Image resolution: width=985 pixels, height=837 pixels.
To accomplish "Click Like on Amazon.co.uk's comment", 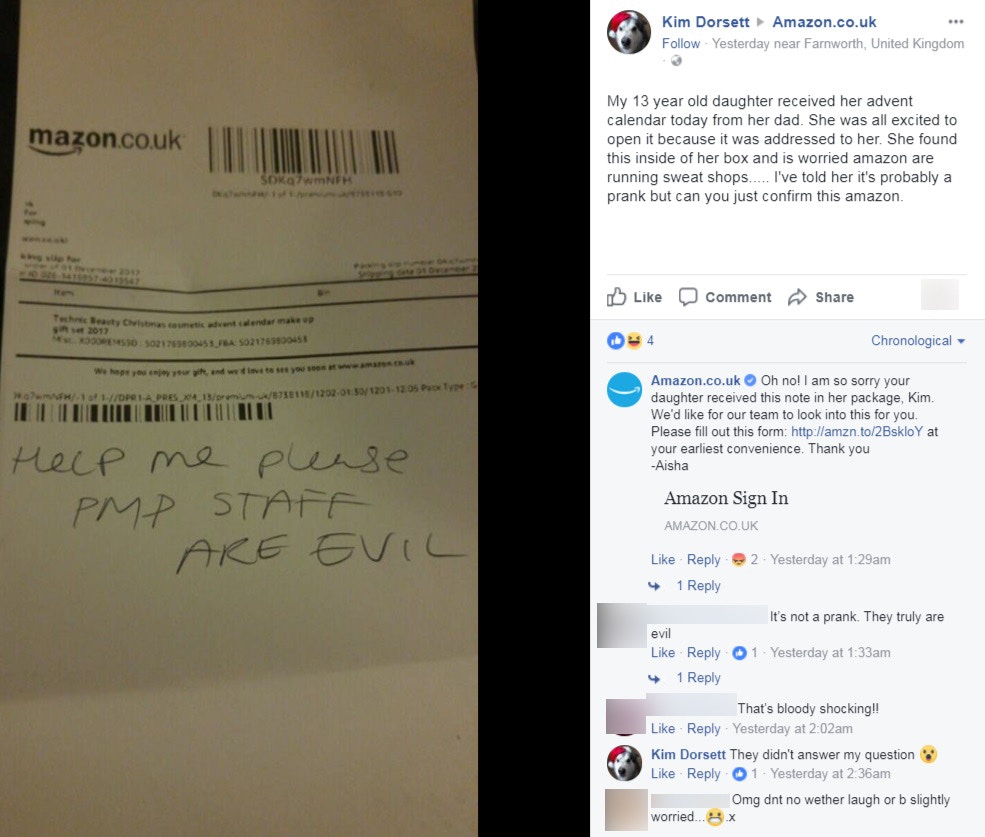I will pyautogui.click(x=663, y=559).
